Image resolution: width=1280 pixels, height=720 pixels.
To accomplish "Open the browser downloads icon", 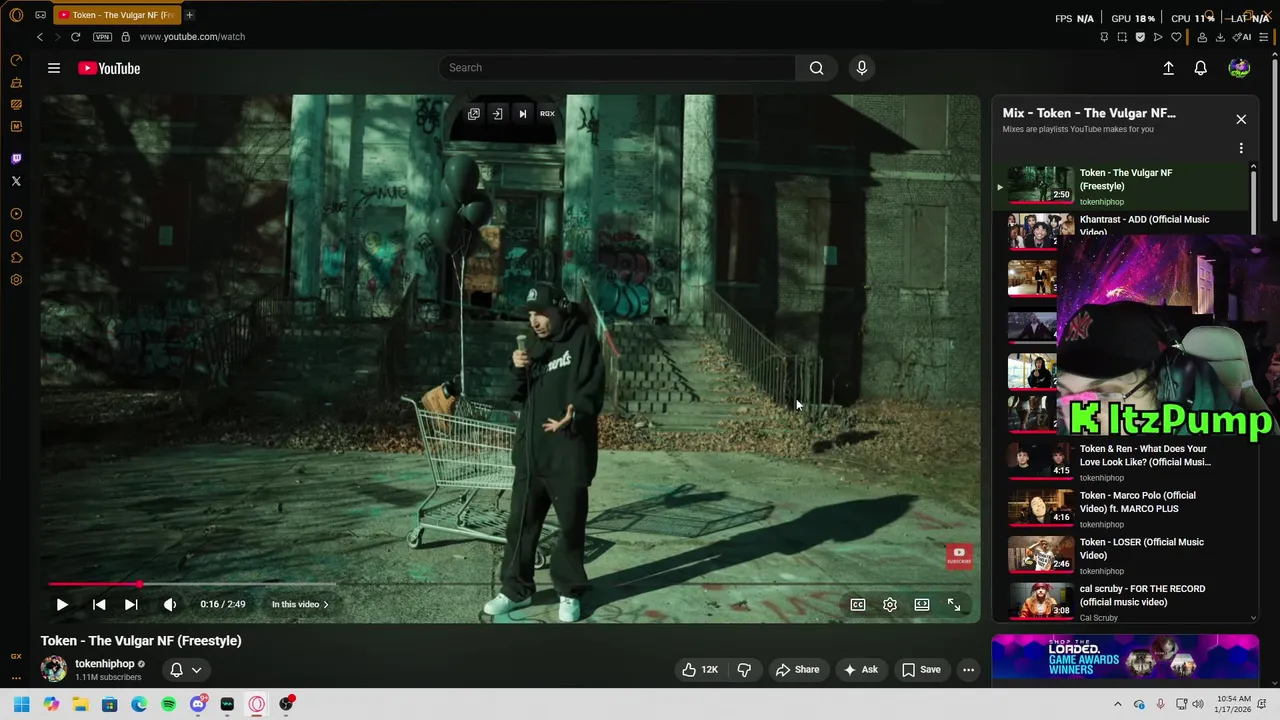I will [x=1220, y=37].
